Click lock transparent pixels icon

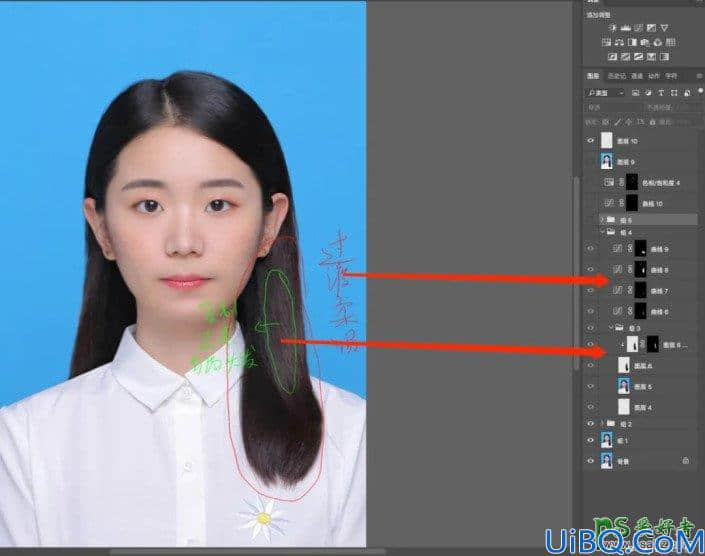[x=606, y=122]
